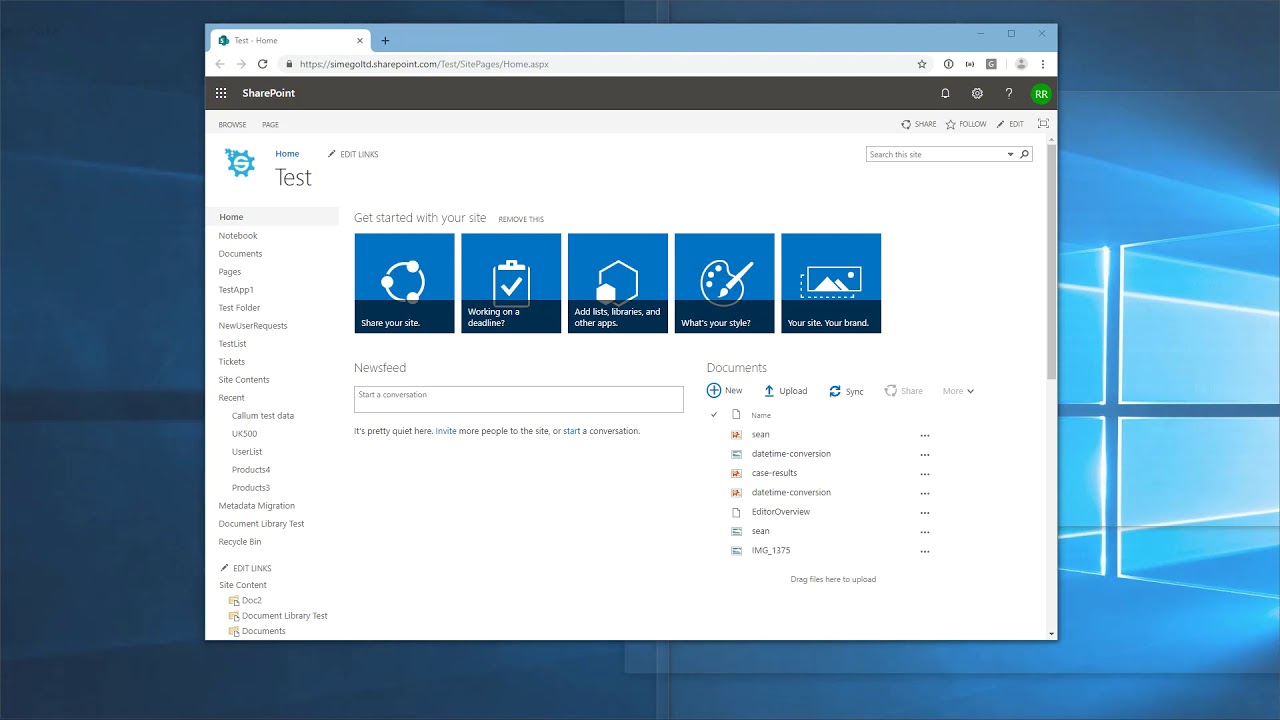The height and width of the screenshot is (720, 1280).
Task: Click the Documents web part title
Action: coord(736,368)
